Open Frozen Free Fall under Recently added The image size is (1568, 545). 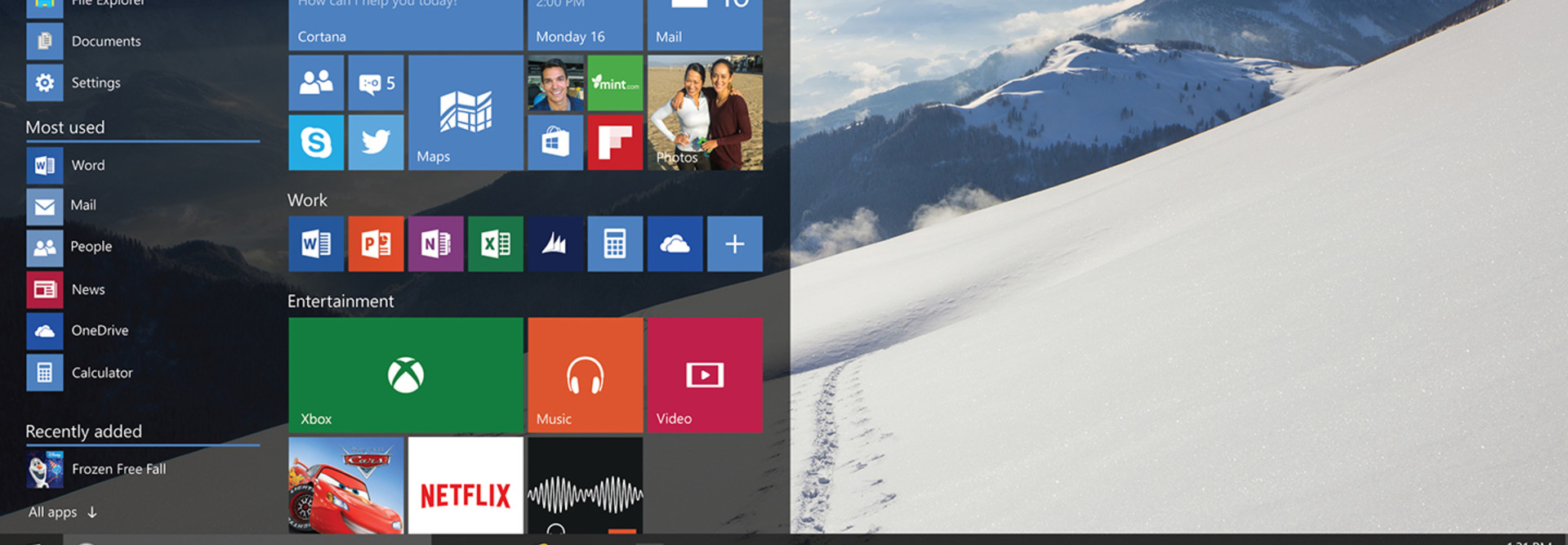118,469
